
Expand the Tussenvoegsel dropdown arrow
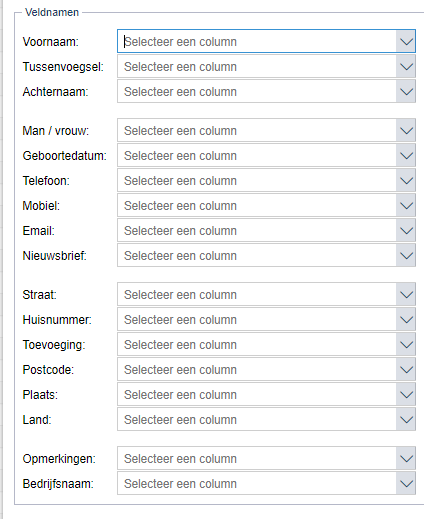pos(406,67)
